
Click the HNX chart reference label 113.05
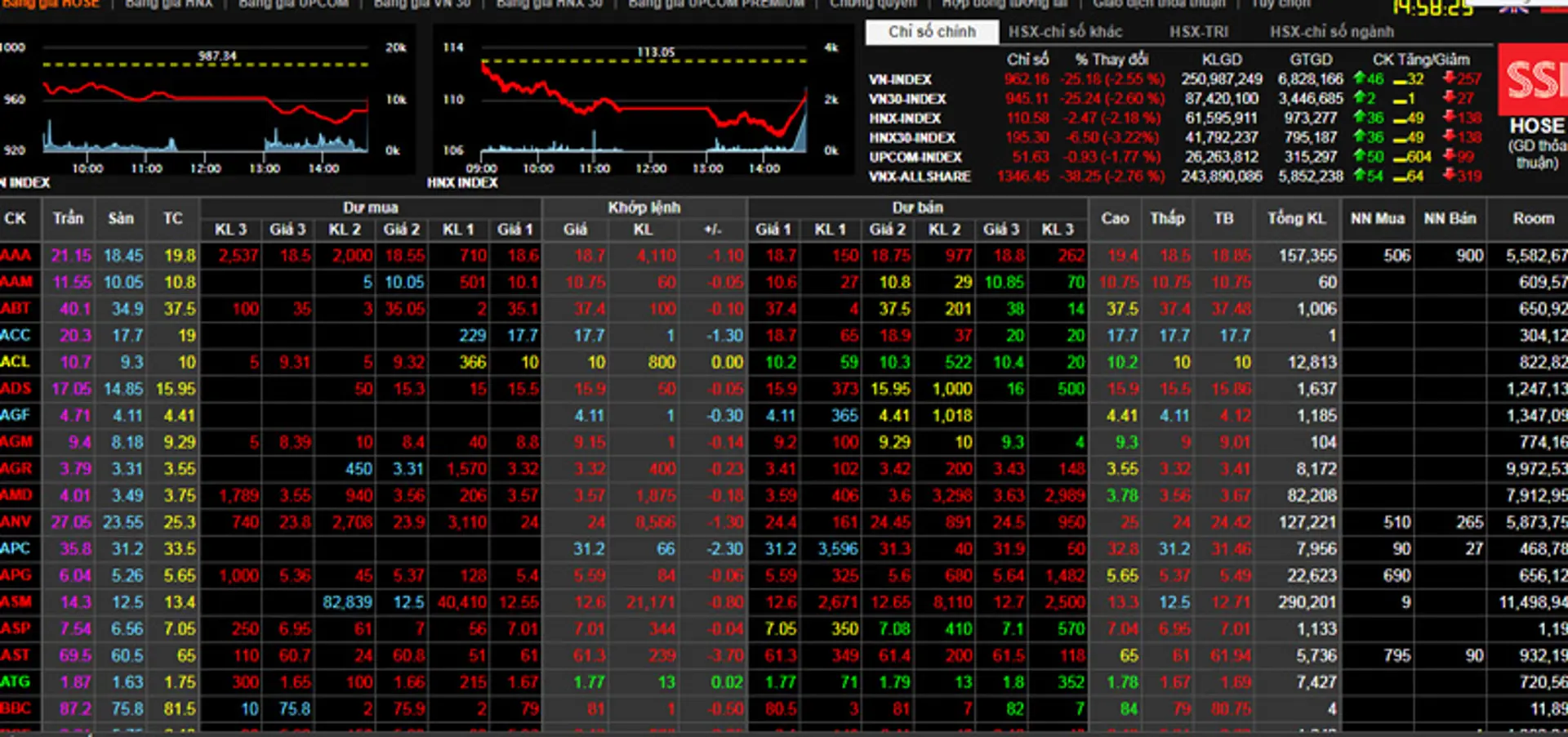(x=656, y=52)
